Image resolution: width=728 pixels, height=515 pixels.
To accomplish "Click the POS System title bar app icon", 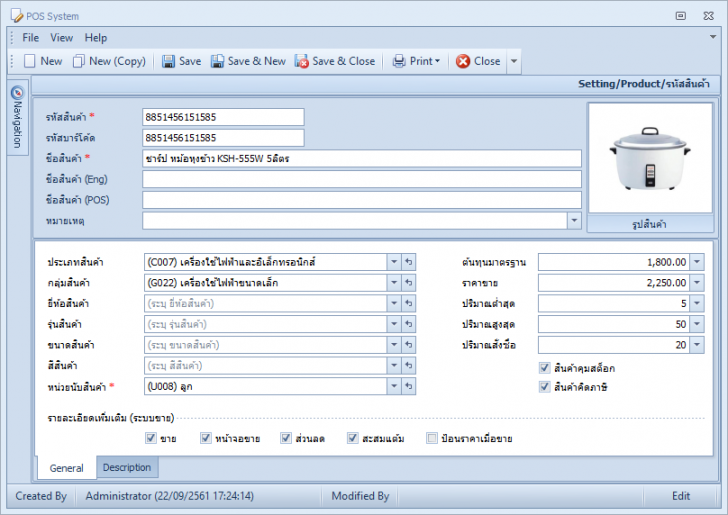I will [17, 16].
